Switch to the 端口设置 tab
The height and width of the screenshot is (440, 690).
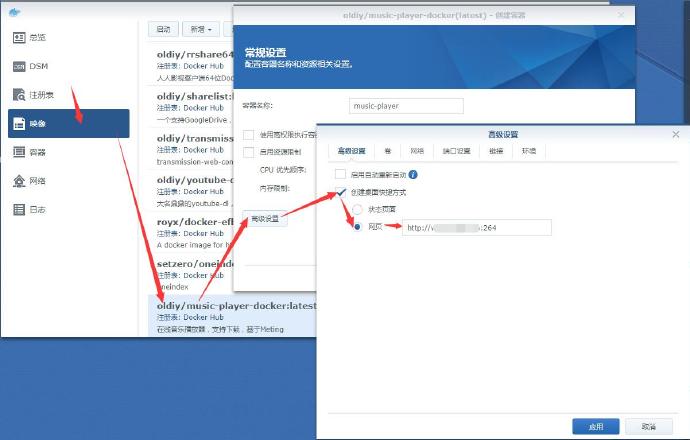[x=456, y=151]
